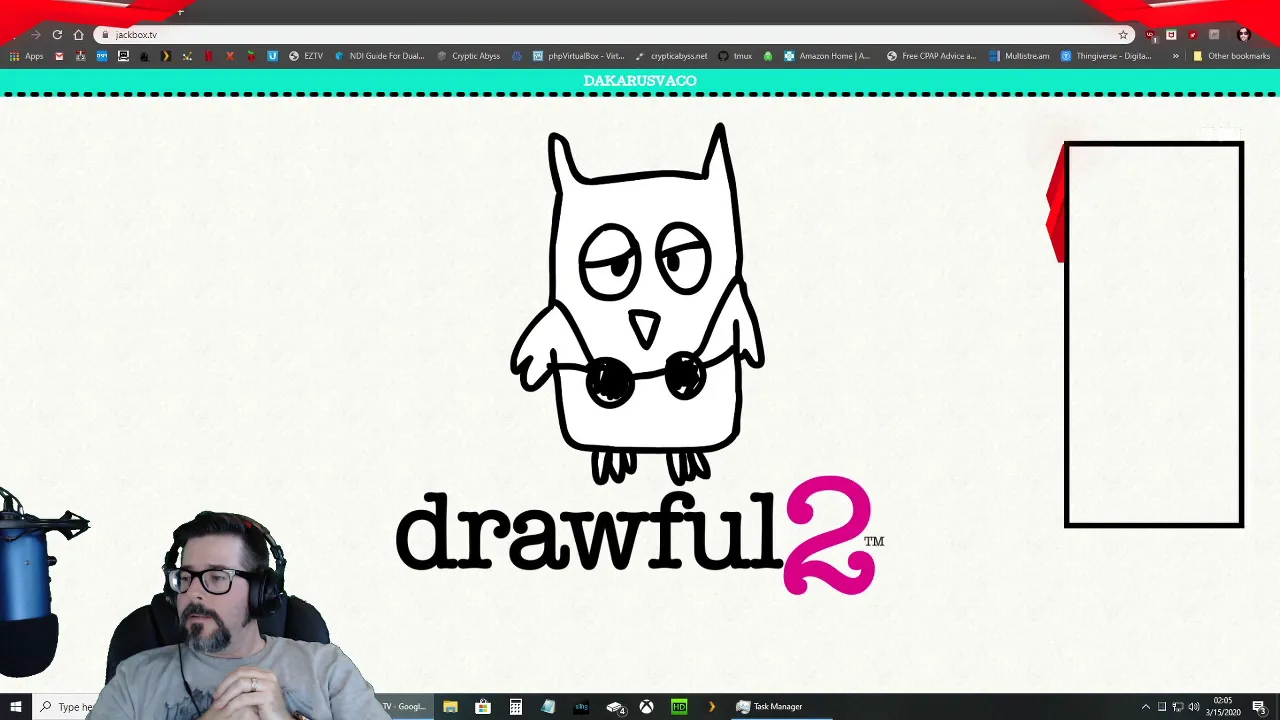Open Microsoft Store from the taskbar
Viewport: 1280px width, 720px height.
(x=483, y=707)
